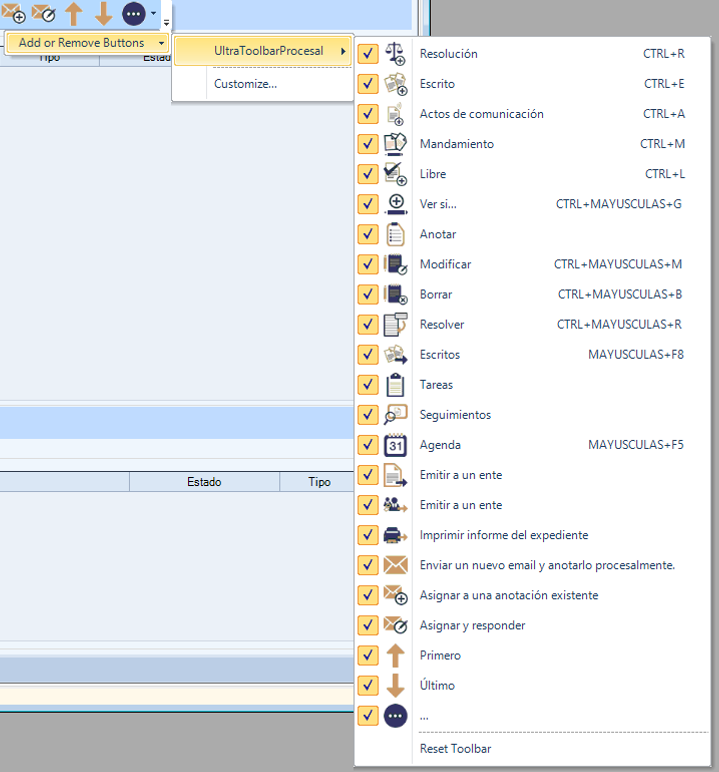Click the Seguimientos magnifier icon
This screenshot has width=719, height=772.
click(x=395, y=415)
